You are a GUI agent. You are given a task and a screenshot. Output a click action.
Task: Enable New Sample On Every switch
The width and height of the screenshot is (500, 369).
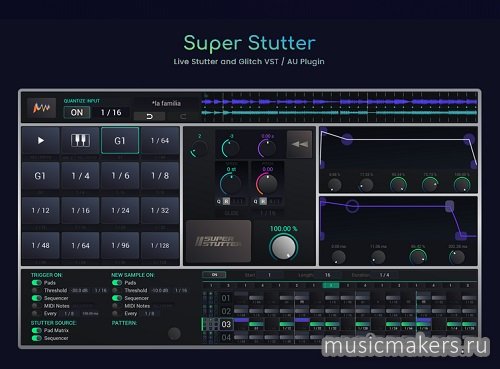(117, 313)
